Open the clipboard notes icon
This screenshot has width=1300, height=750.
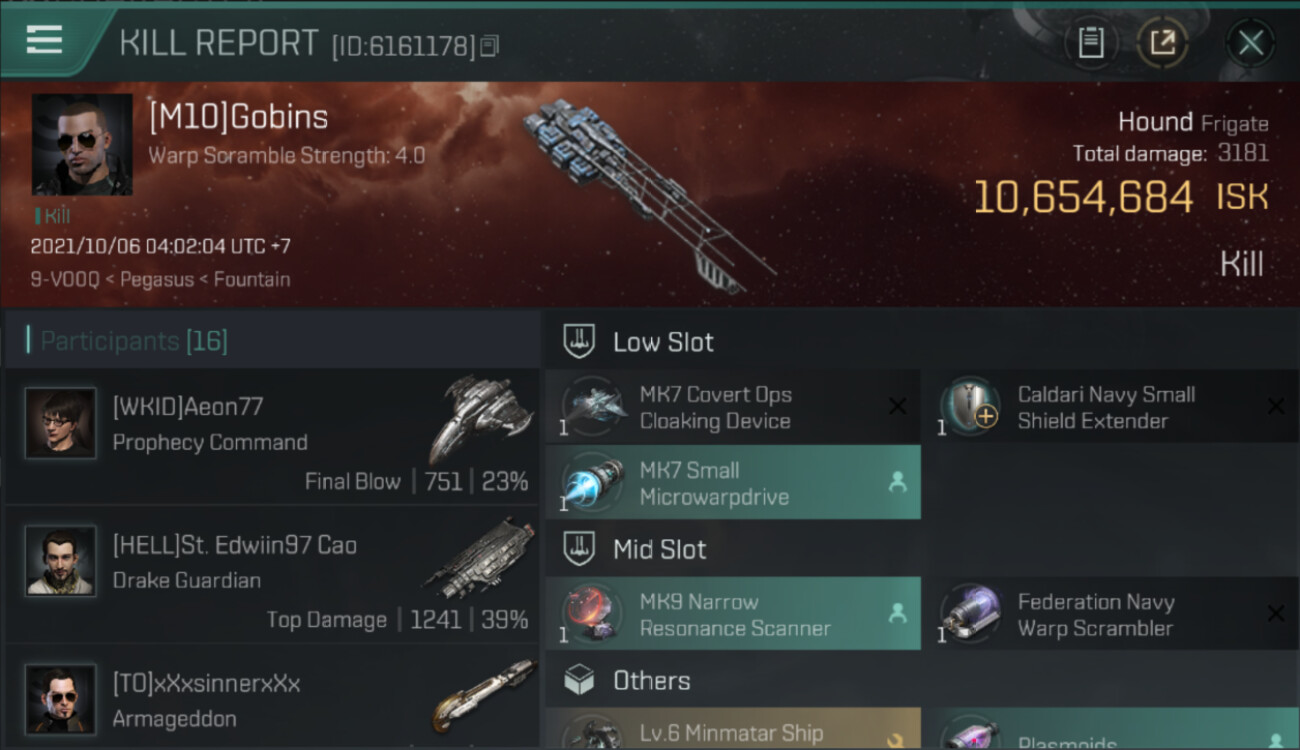click(x=1091, y=42)
